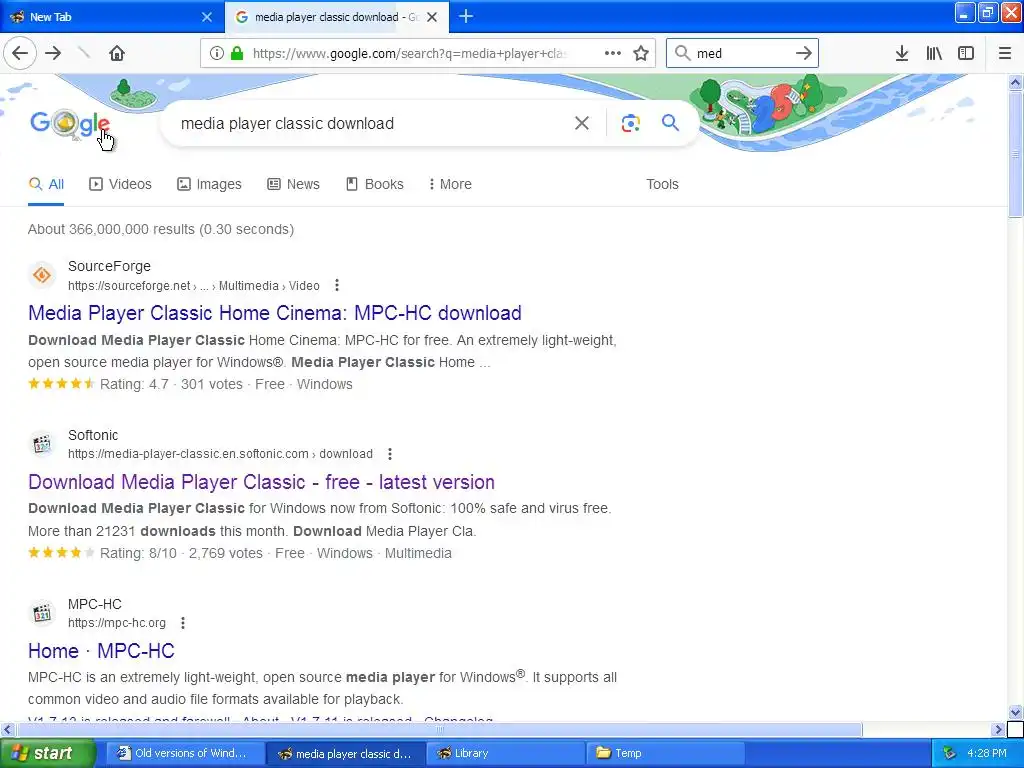Open the Firefox hamburger menu

[1005, 54]
